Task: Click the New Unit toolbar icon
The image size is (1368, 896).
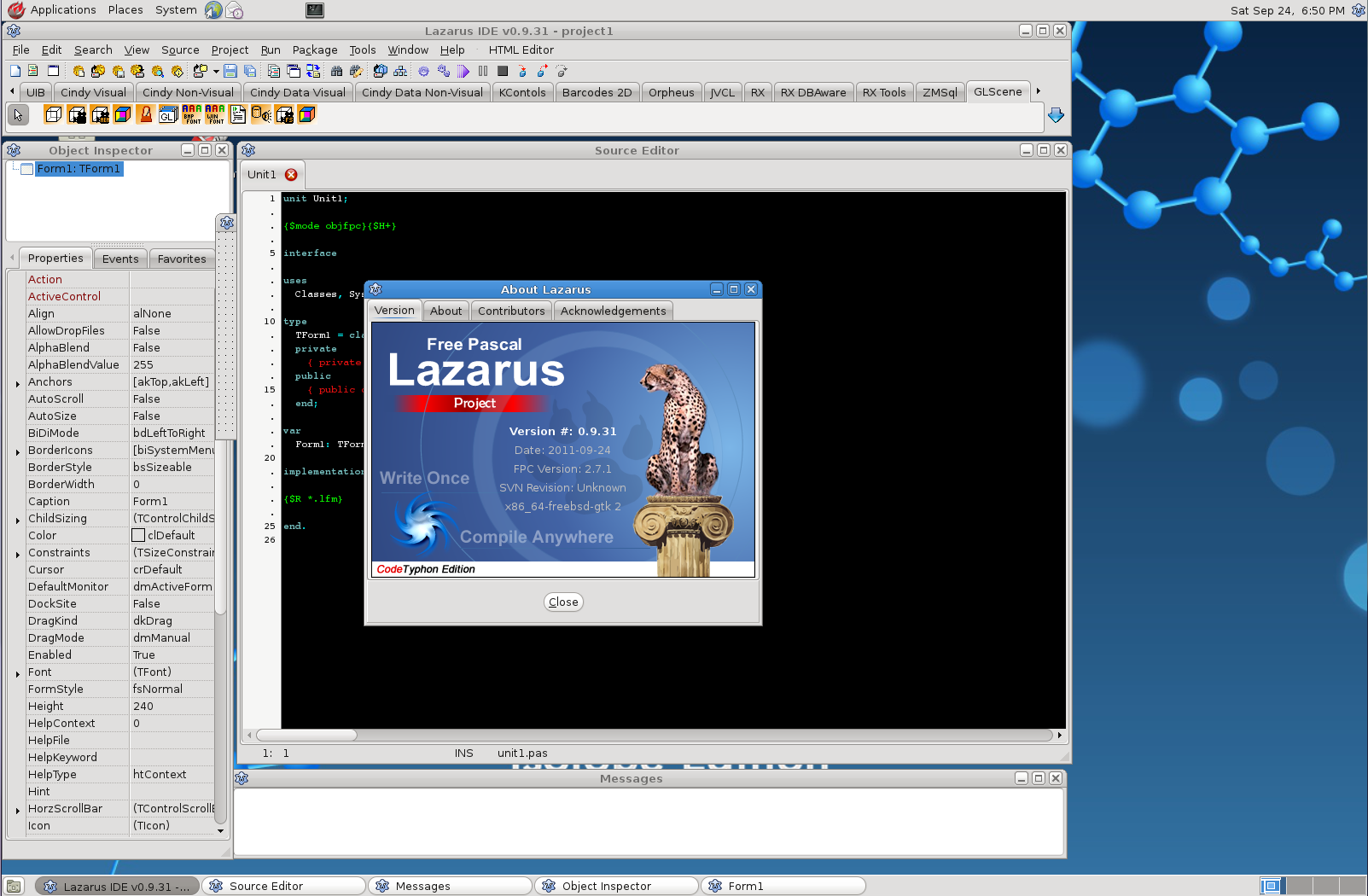Action: (x=32, y=71)
